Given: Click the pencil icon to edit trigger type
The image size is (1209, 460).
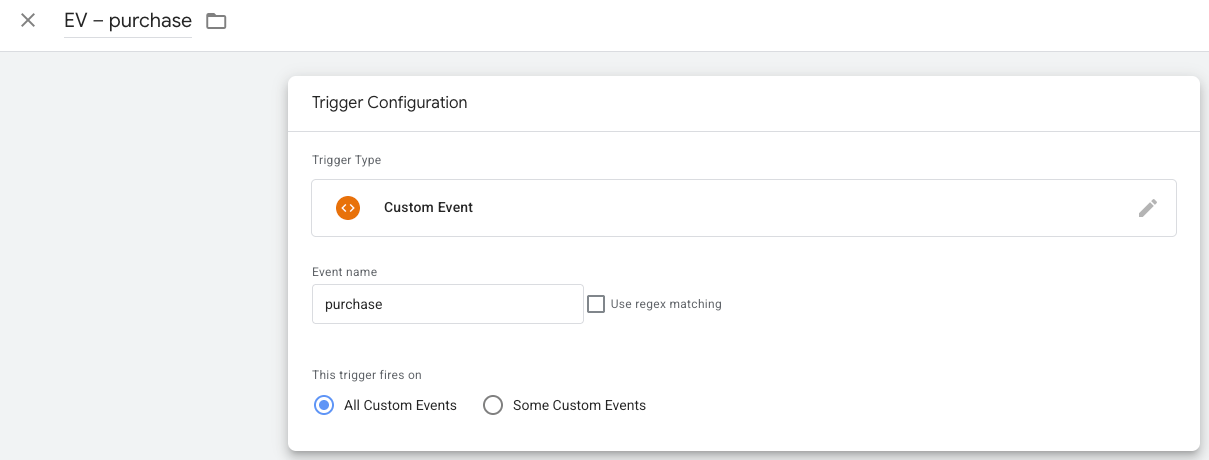Looking at the screenshot, I should pos(1148,208).
